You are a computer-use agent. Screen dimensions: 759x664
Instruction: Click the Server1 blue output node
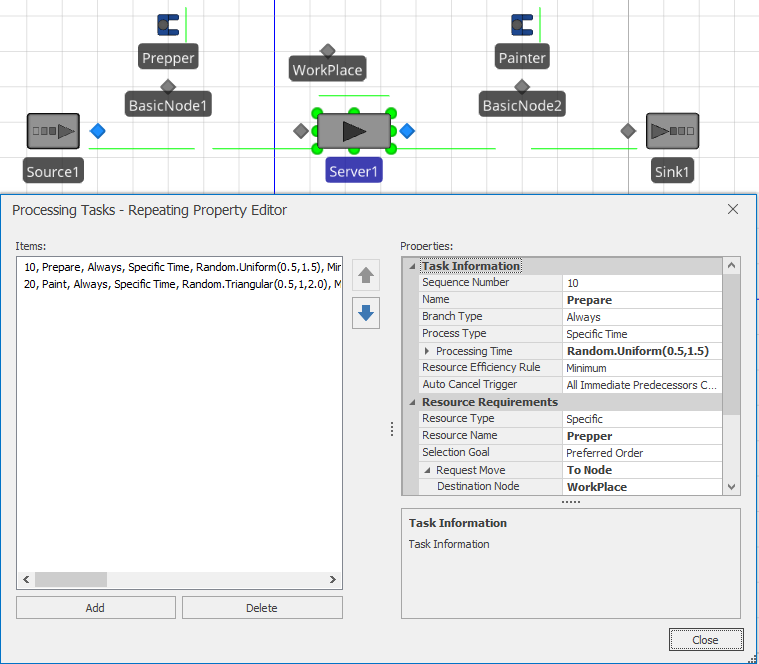(407, 131)
